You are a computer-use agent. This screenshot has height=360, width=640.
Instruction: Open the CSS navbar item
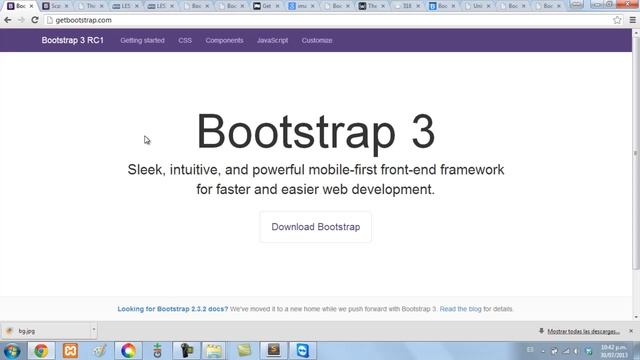point(185,40)
